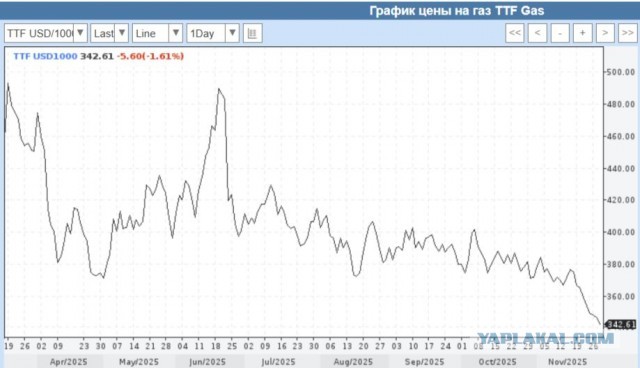This screenshot has width=640, height=368.
Task: Click the Jun/2025 month label
Action: (x=207, y=362)
